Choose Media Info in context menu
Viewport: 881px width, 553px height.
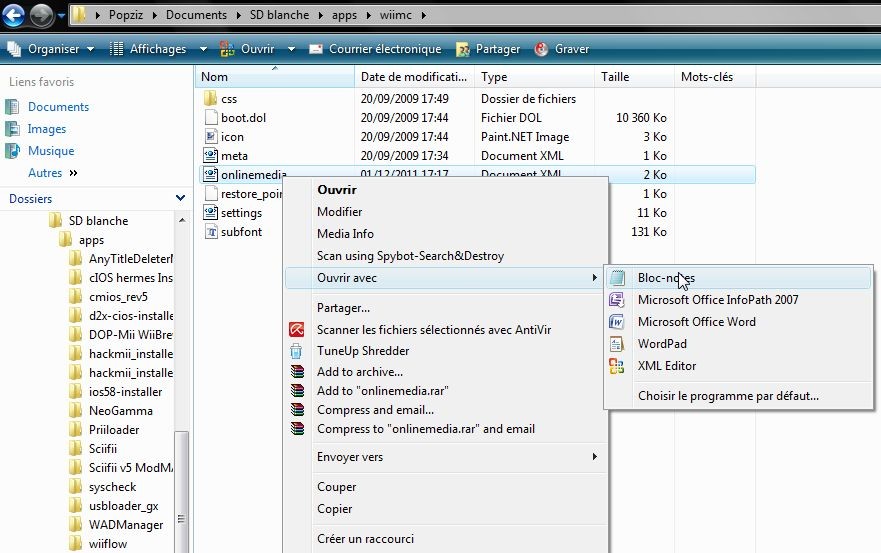(x=447, y=234)
